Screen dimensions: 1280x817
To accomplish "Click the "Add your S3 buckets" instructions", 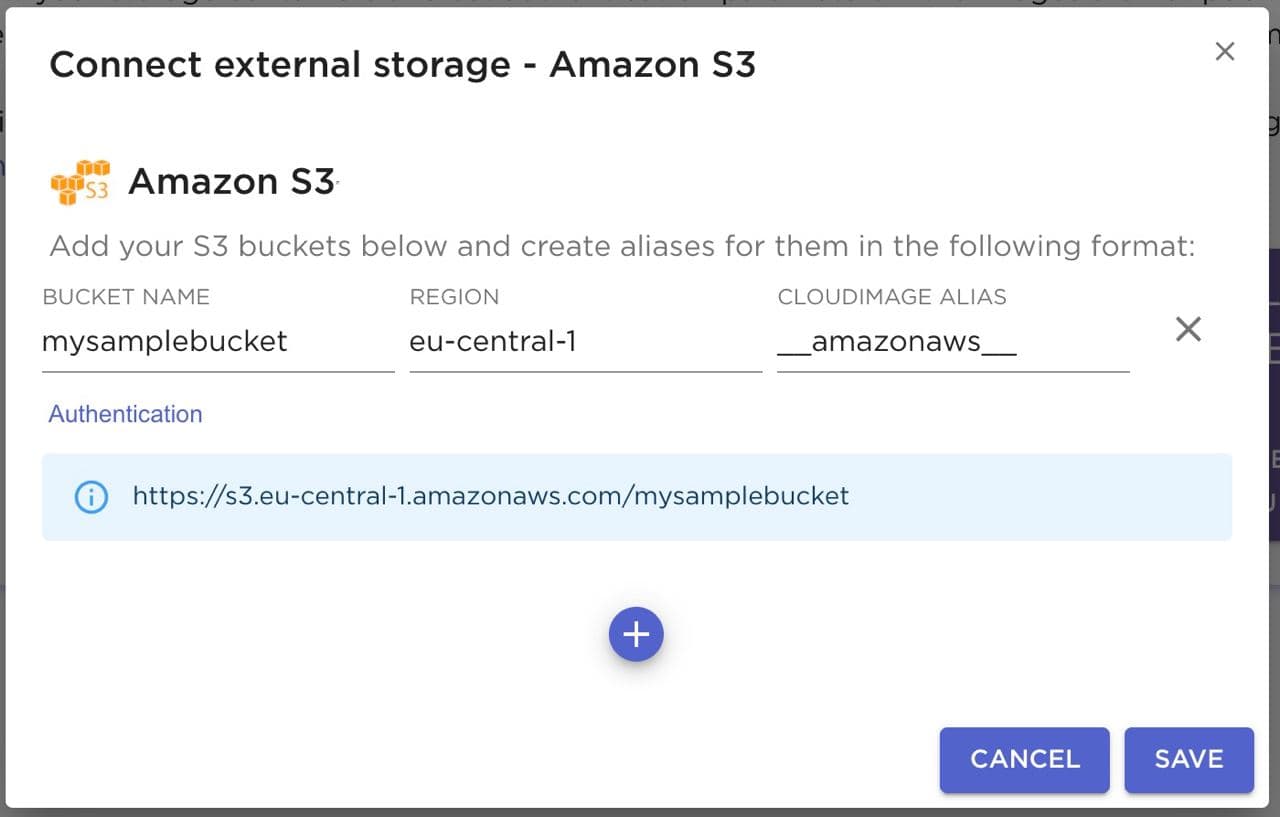I will tap(622, 246).
